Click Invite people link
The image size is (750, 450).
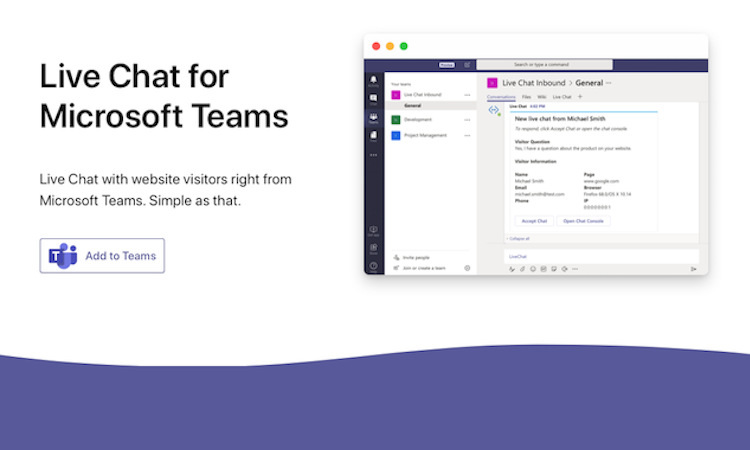(x=416, y=257)
